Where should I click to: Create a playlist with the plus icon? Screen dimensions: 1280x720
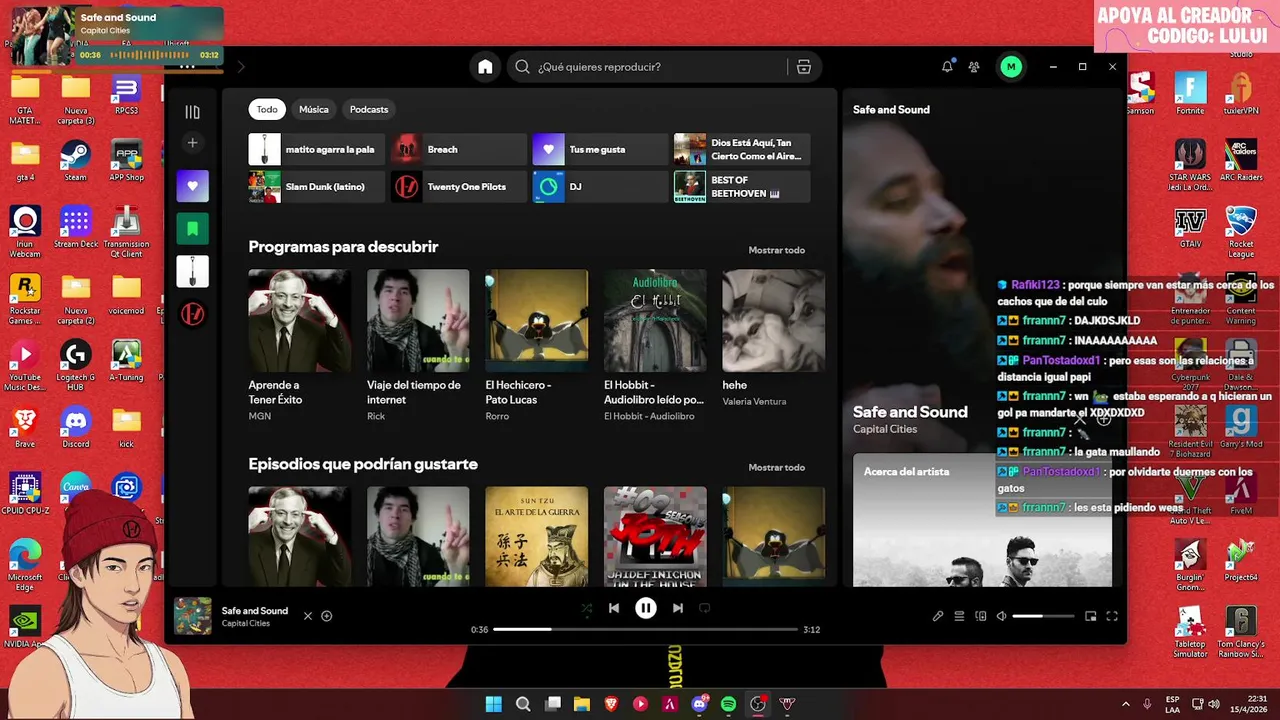[193, 143]
